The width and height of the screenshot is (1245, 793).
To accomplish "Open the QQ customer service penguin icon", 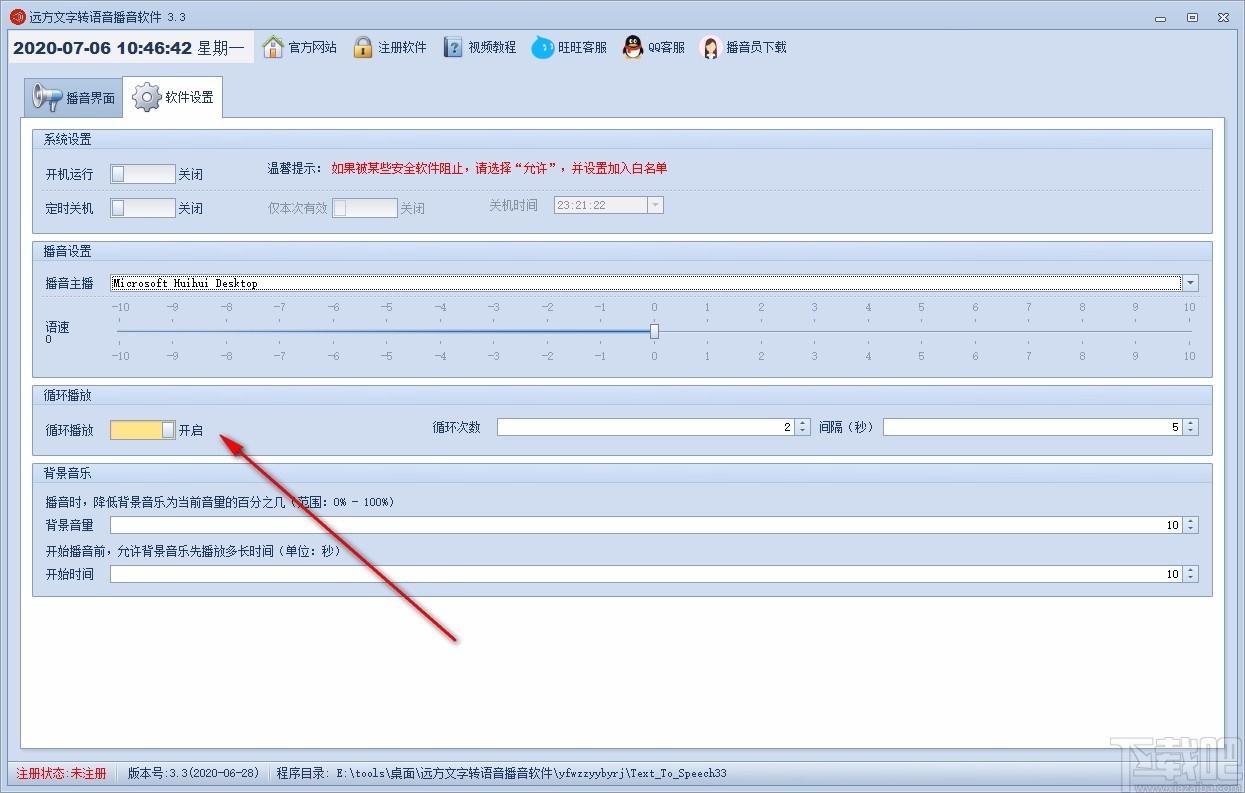I will coord(633,47).
